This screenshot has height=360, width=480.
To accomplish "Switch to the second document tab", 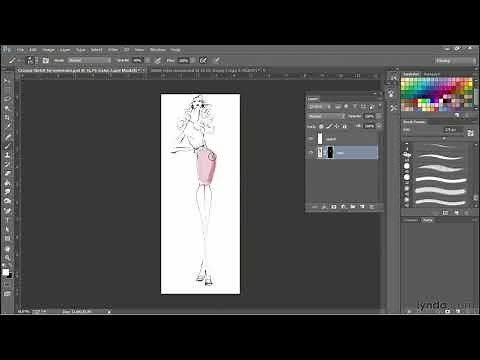I will [206, 70].
